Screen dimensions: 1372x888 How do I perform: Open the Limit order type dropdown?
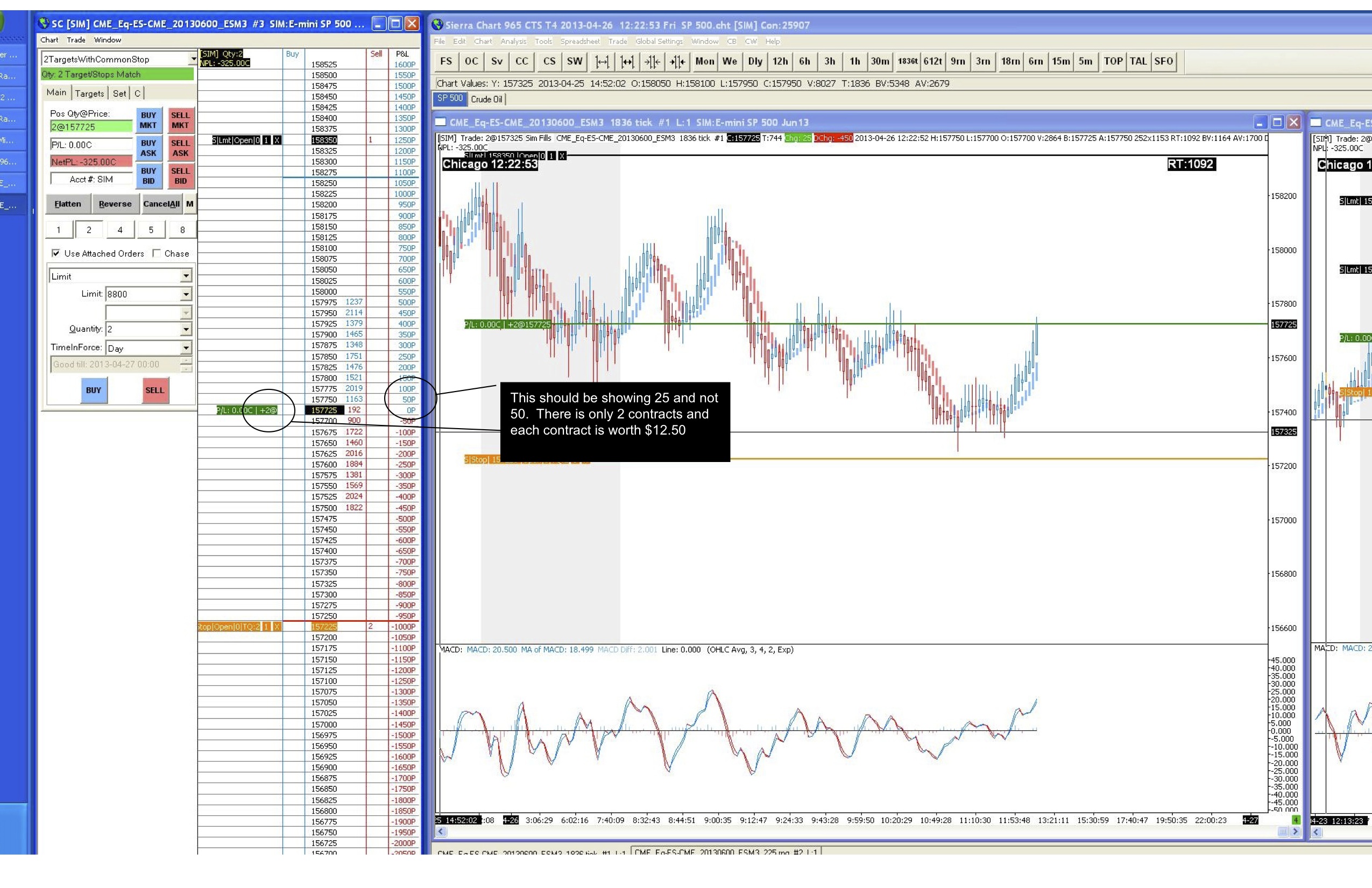(x=186, y=276)
